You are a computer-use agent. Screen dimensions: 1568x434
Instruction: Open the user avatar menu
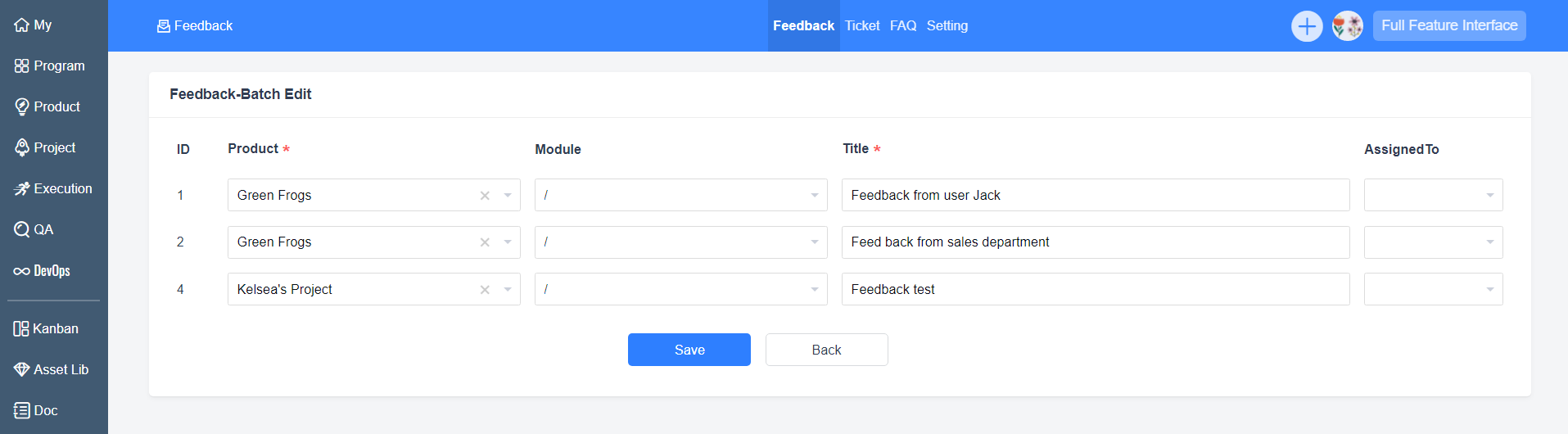pos(1347,26)
